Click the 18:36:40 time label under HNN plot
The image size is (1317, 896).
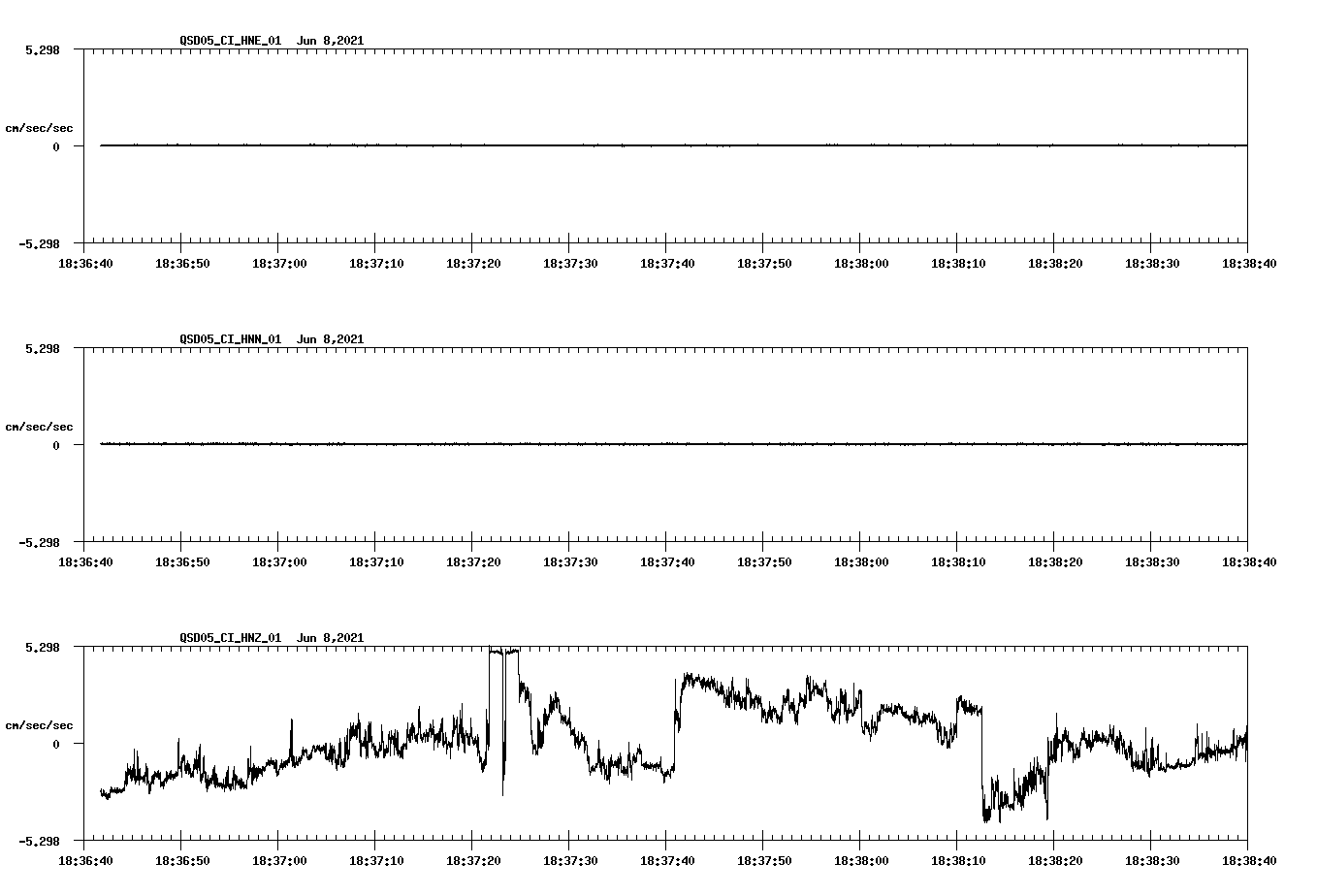[85, 561]
